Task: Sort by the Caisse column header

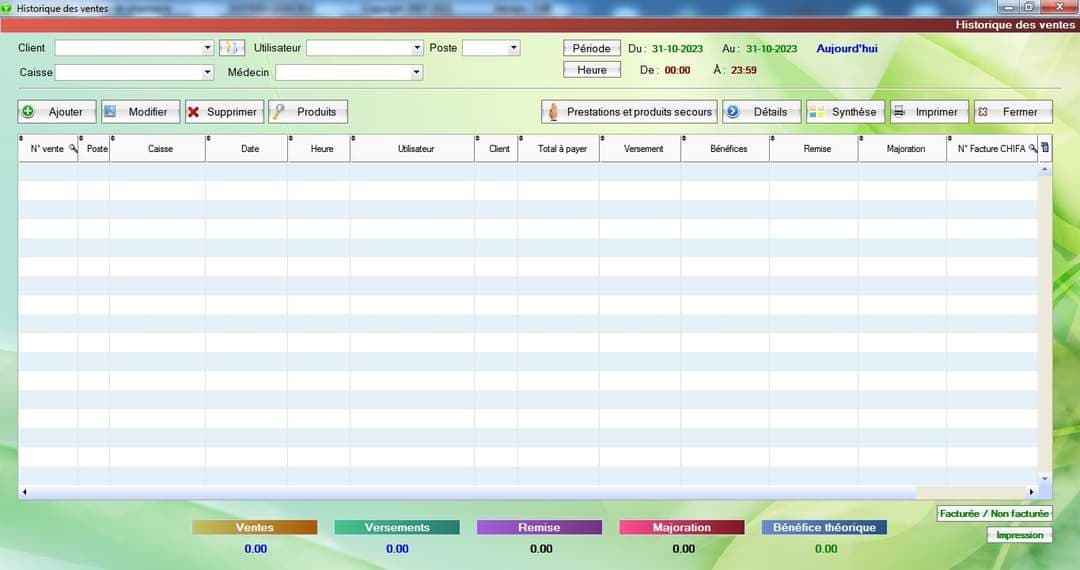Action: [x=158, y=148]
